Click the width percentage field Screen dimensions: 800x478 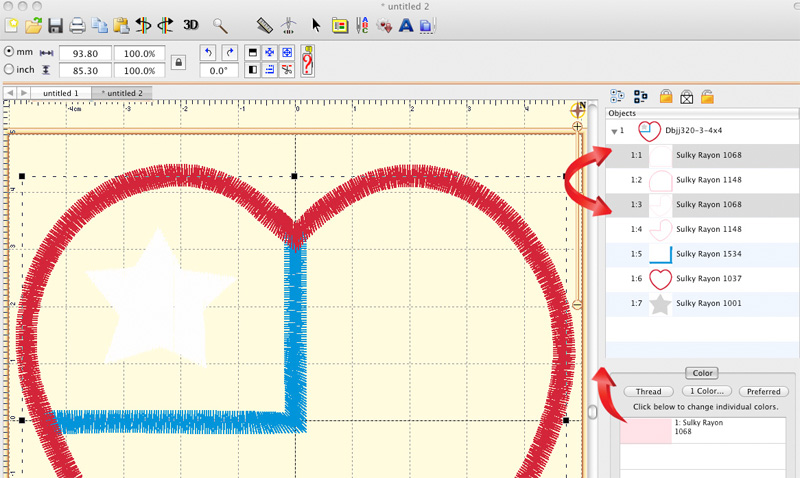tap(139, 54)
